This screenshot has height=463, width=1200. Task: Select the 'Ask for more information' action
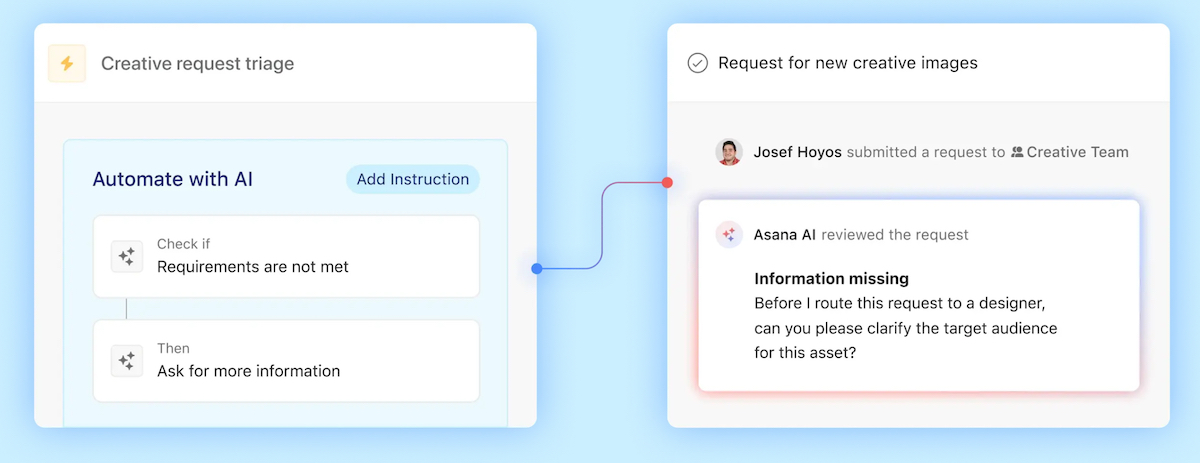coord(248,371)
